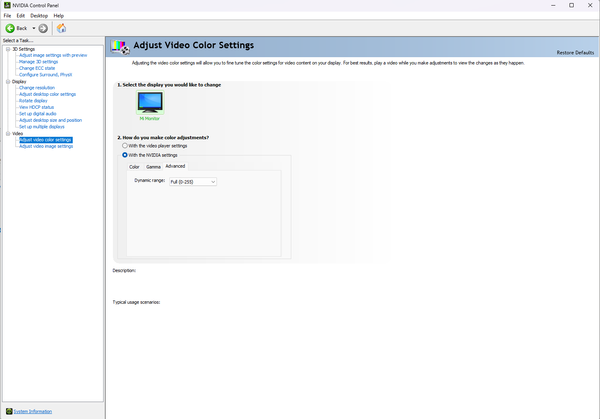Image resolution: width=600 pixels, height=419 pixels.
Task: Open the Back history dropdown arrow
Action: click(x=33, y=28)
